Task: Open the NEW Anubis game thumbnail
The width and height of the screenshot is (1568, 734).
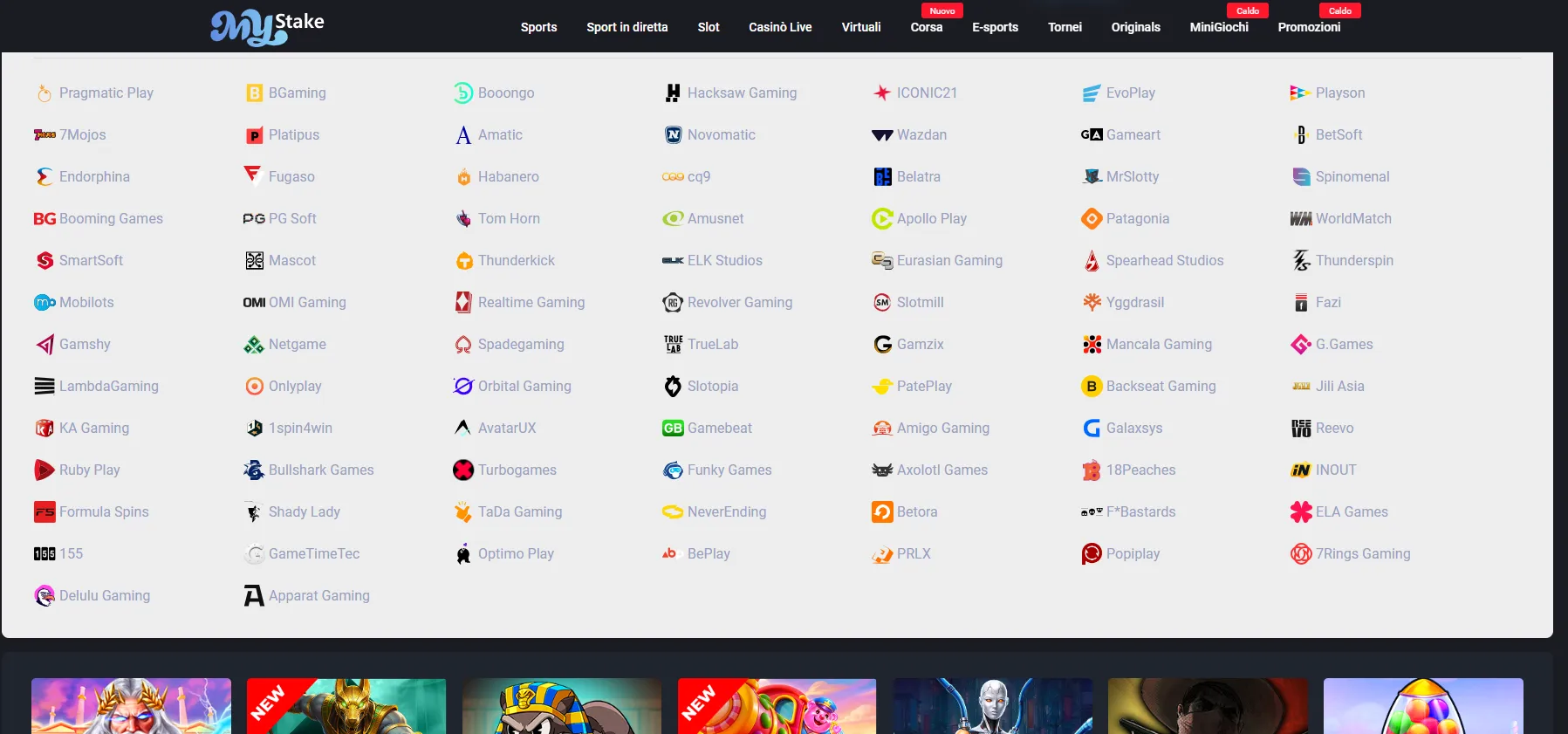Action: pyautogui.click(x=346, y=706)
